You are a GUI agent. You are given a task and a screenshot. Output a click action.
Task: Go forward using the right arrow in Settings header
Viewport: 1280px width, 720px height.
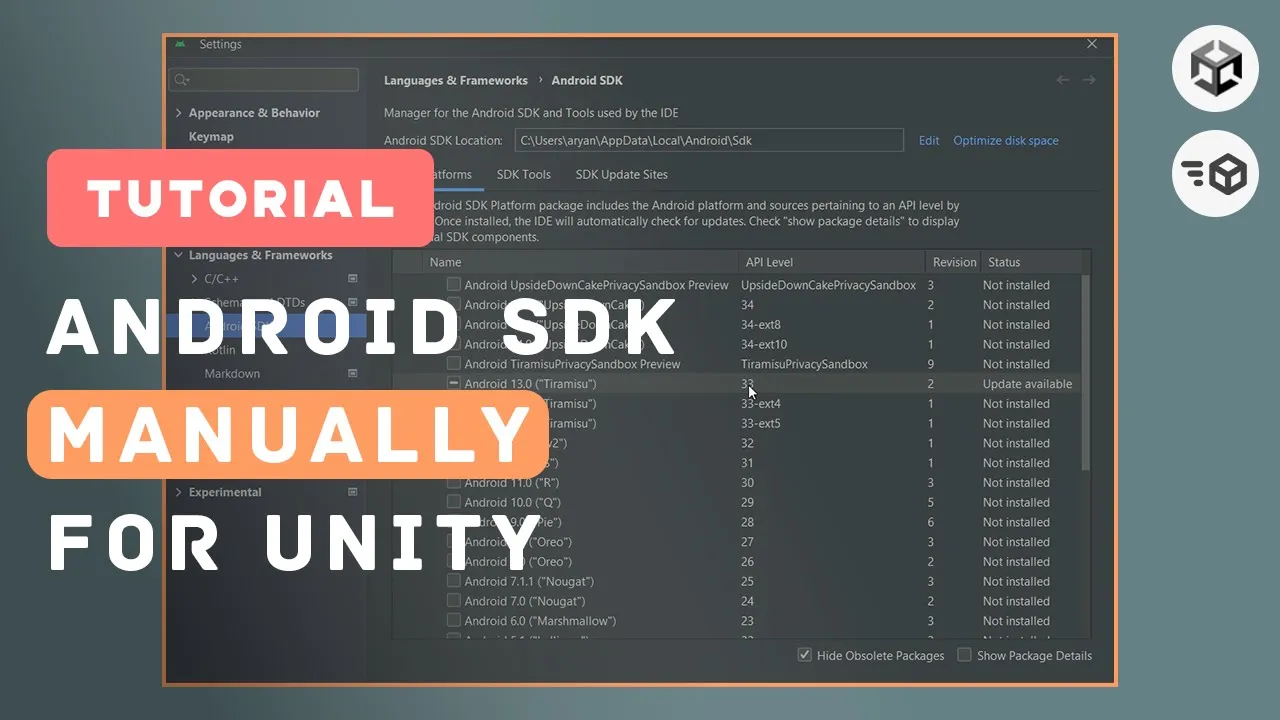[1089, 80]
